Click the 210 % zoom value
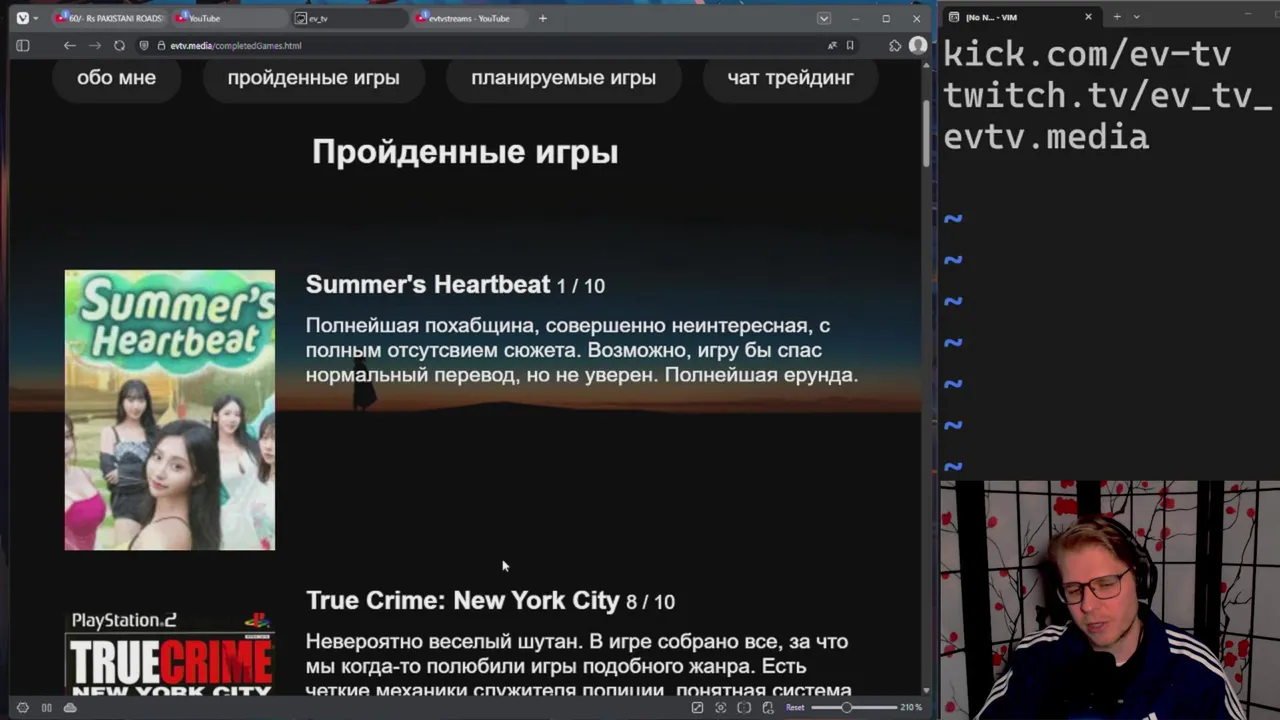The image size is (1280, 720). (910, 707)
